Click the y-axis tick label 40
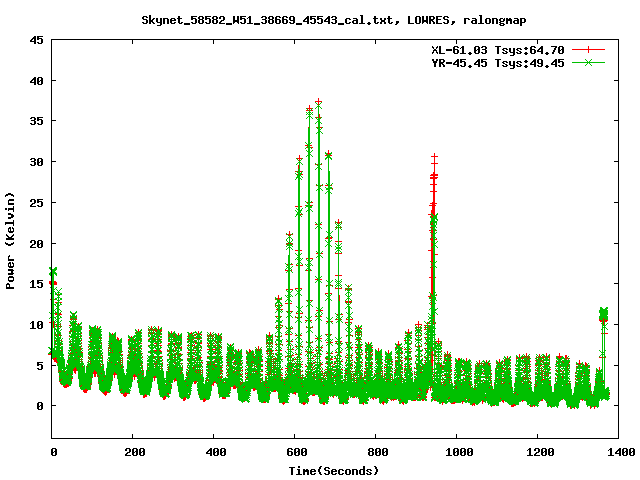Screen dimensions: 640x480 click(36, 81)
